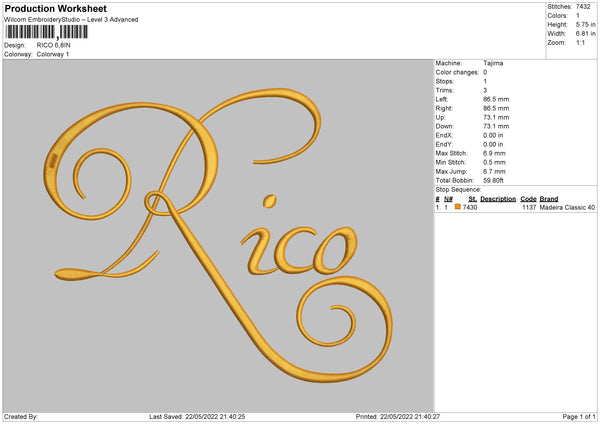Click the Stop Sequence heading
The height and width of the screenshot is (424, 600).
458,189
